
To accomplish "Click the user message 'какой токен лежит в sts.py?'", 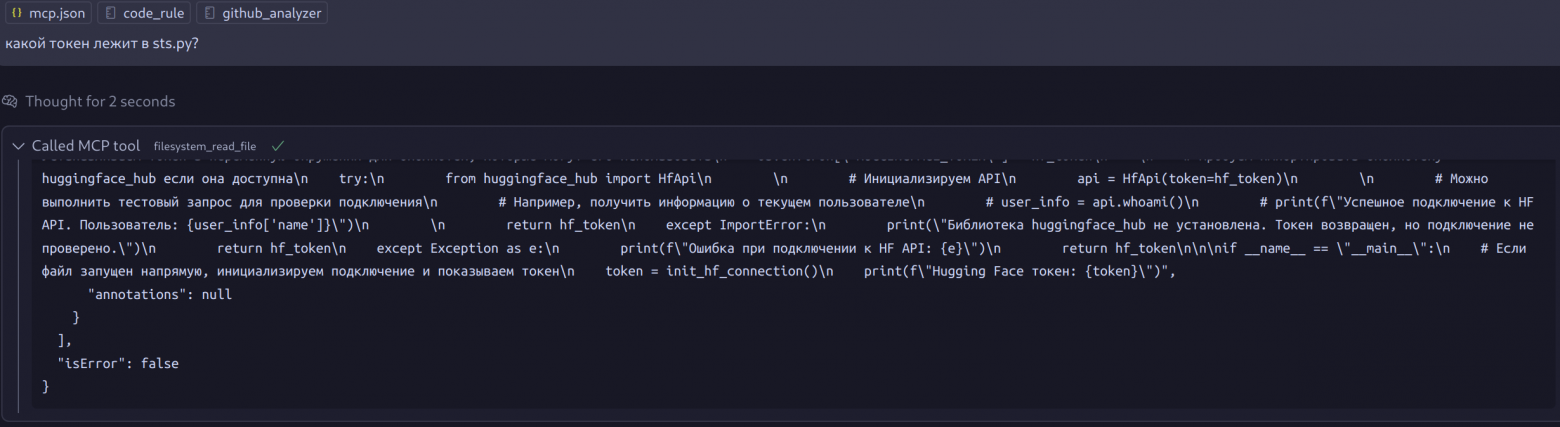I will pos(101,46).
